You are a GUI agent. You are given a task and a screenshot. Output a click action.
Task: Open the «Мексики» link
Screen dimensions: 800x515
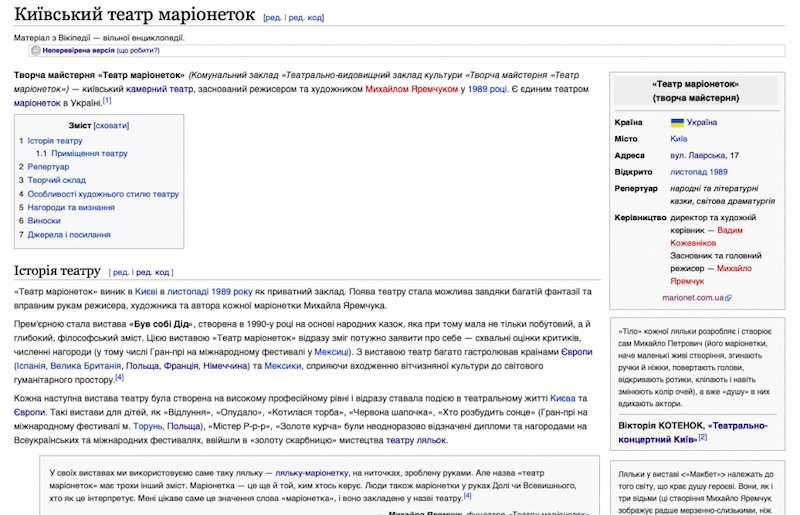pyautogui.click(x=283, y=366)
